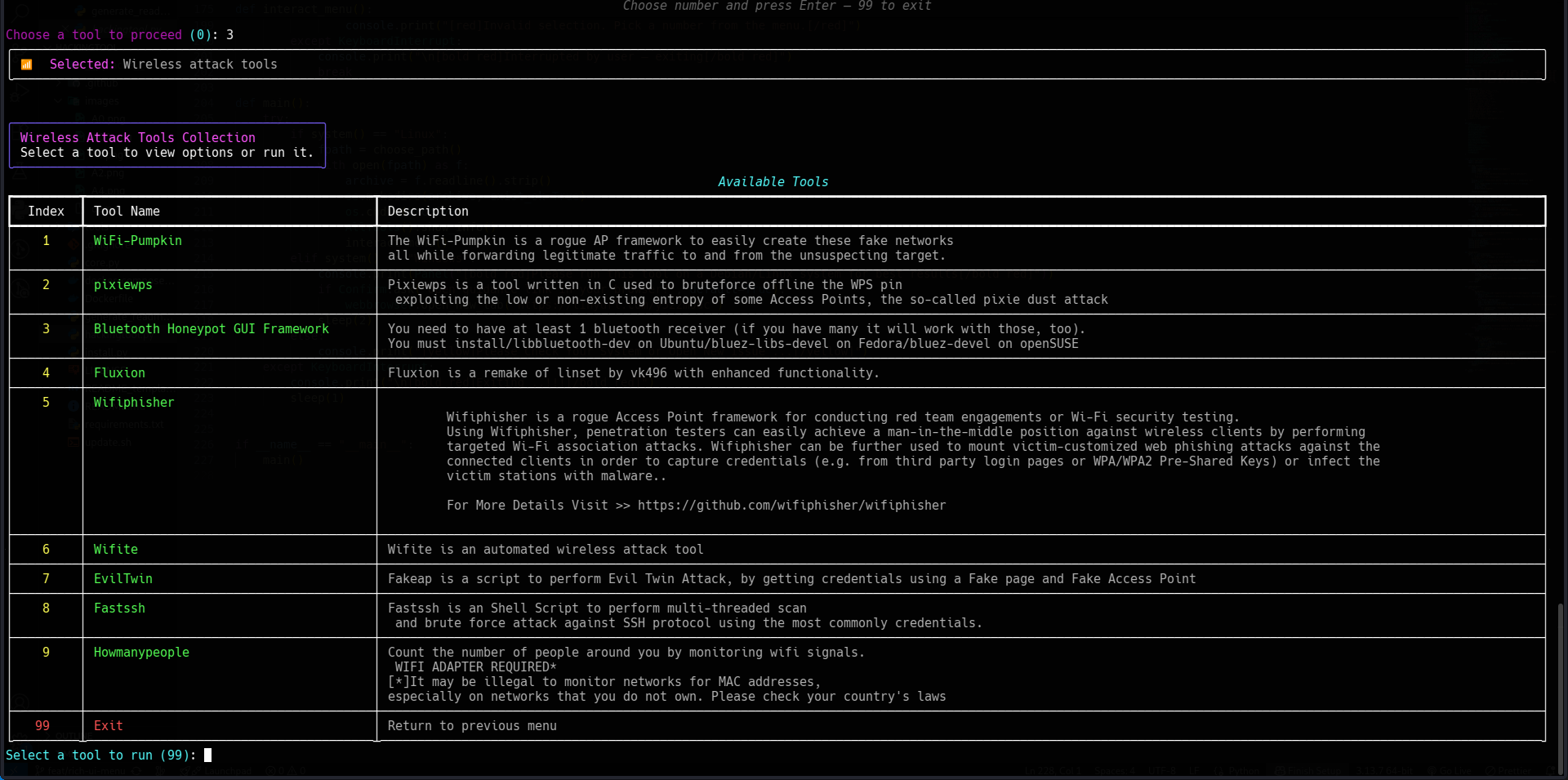
Task: Click Go Live in background VS Code status bar
Action: pos(1448,770)
